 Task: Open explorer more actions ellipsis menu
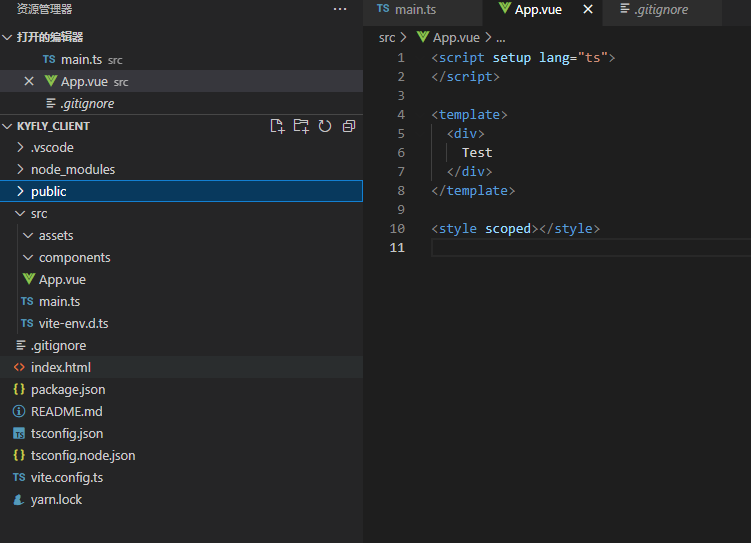click(340, 9)
